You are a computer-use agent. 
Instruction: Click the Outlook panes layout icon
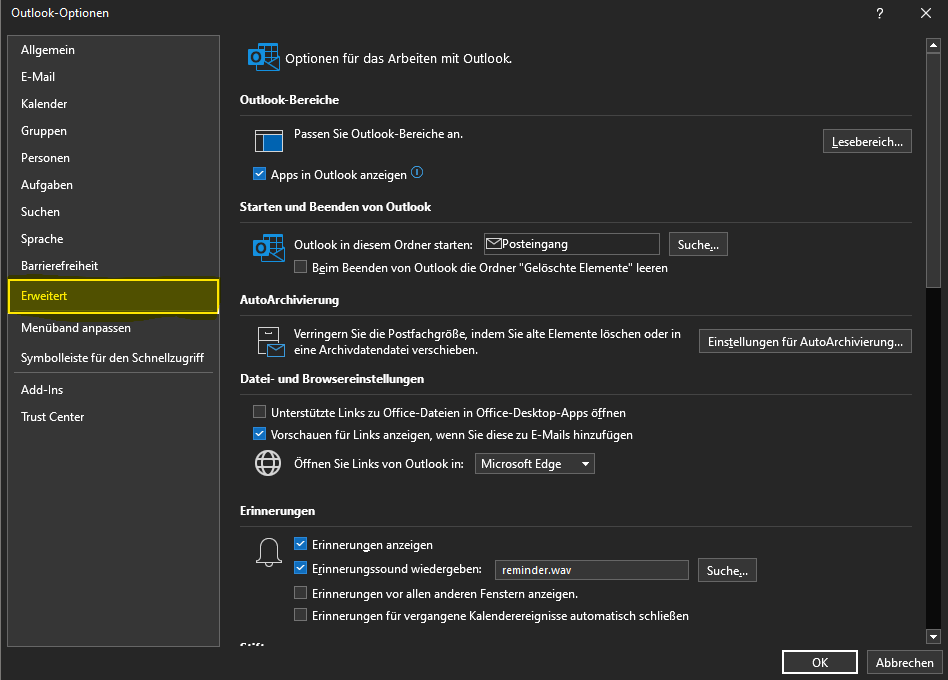coord(269,141)
